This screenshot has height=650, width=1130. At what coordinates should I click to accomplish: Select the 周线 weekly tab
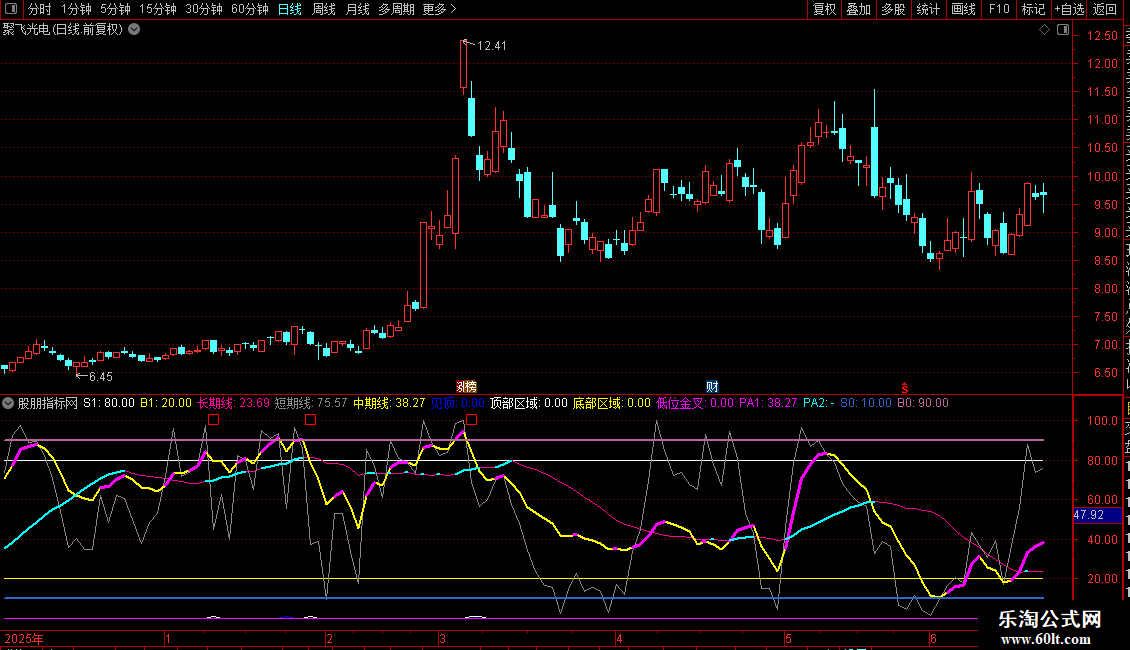coord(324,9)
